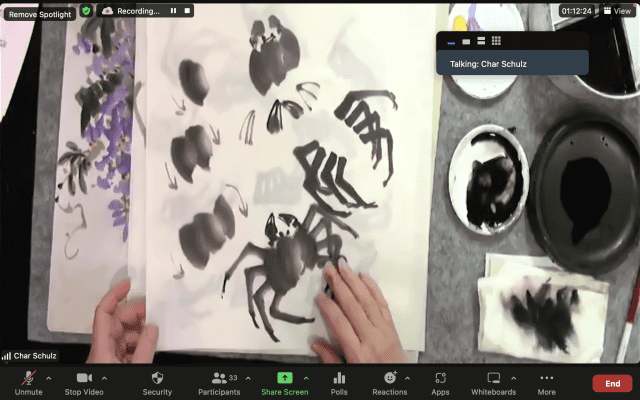640x400 pixels.
Task: Stop the cloud recording
Action: click(x=187, y=11)
